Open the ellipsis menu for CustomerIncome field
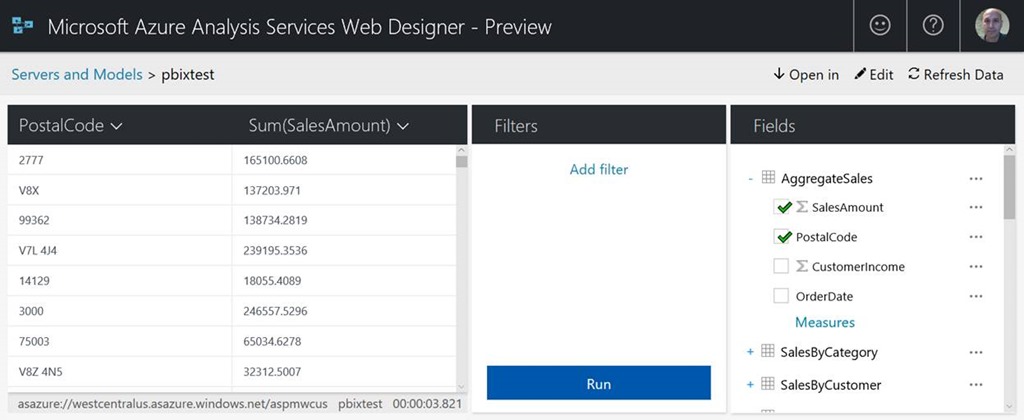This screenshot has height=420, width=1024. pos(976,267)
